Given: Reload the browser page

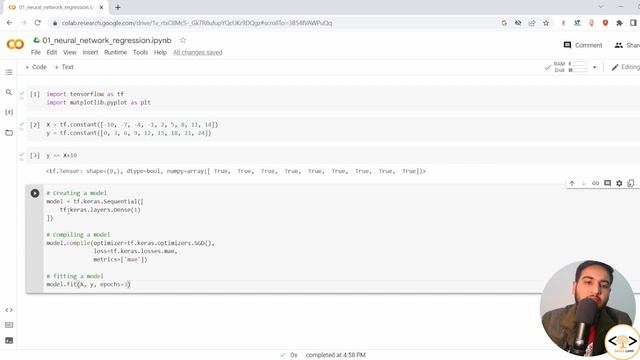Looking at the screenshot, I should coord(38,23).
